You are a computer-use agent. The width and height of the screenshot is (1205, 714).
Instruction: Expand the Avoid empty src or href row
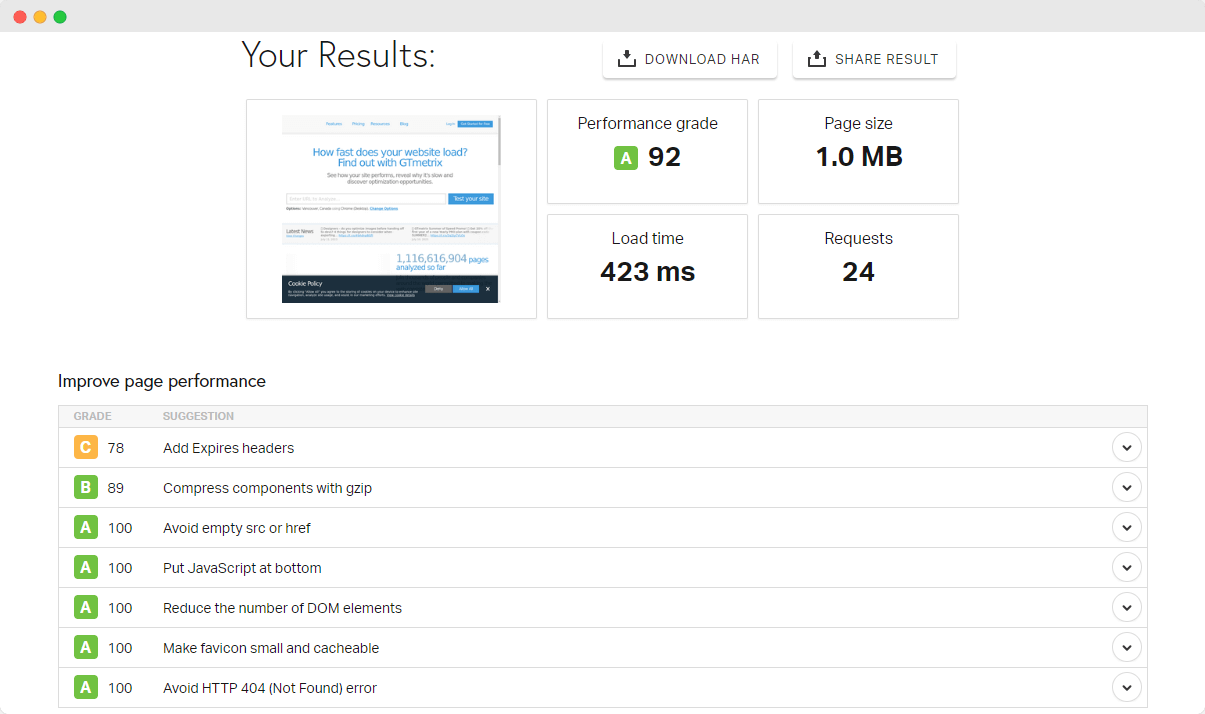pos(1126,528)
